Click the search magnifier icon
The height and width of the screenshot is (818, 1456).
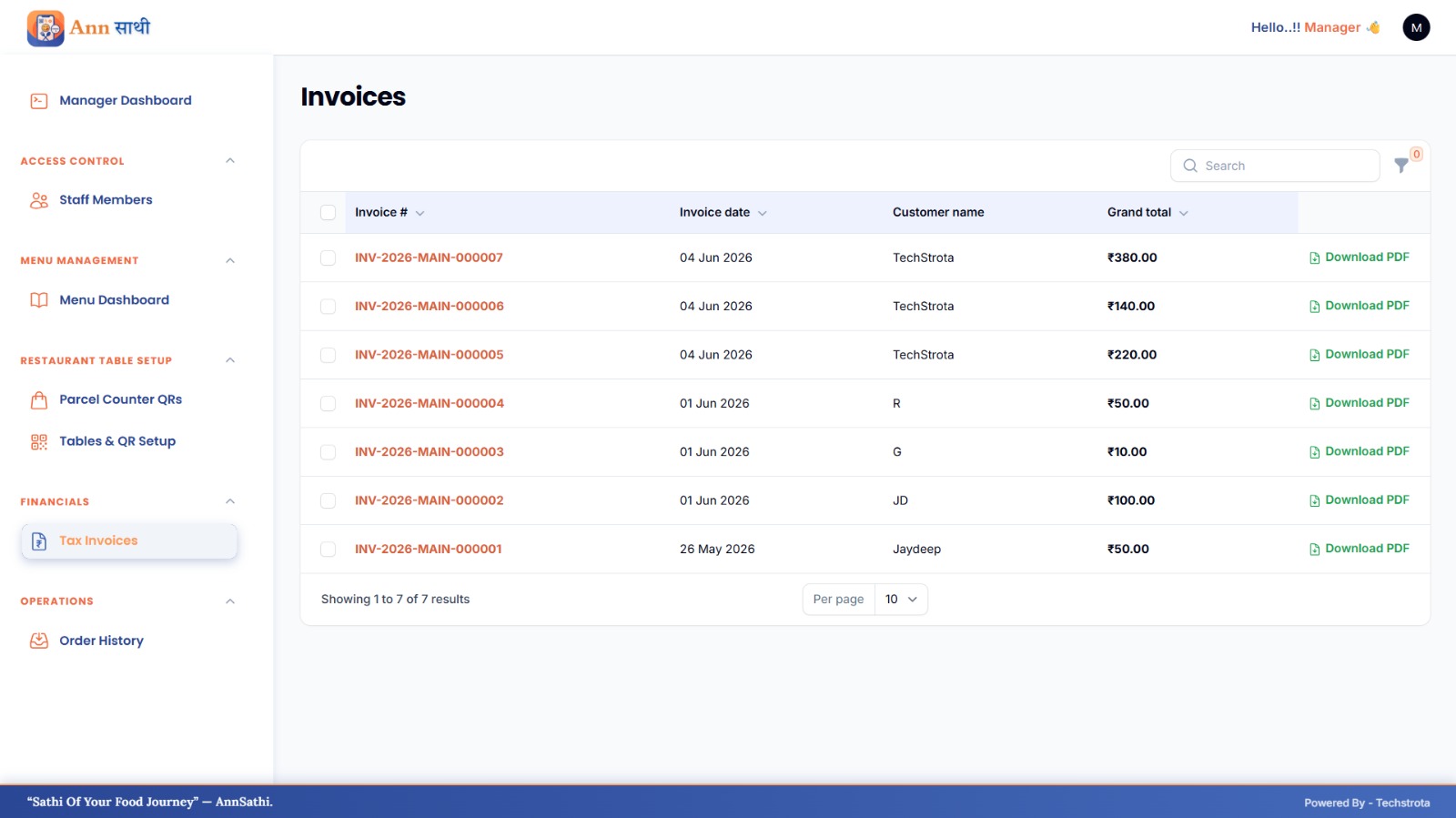pos(1190,166)
